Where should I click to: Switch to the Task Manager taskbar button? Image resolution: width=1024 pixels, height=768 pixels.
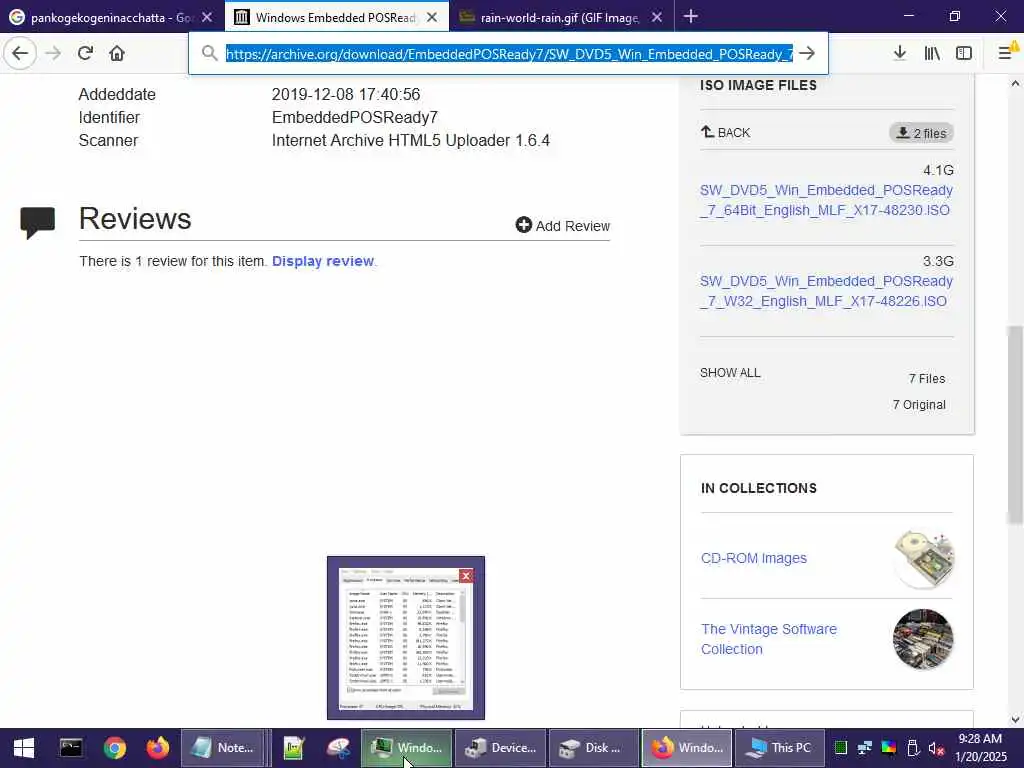pyautogui.click(x=407, y=748)
